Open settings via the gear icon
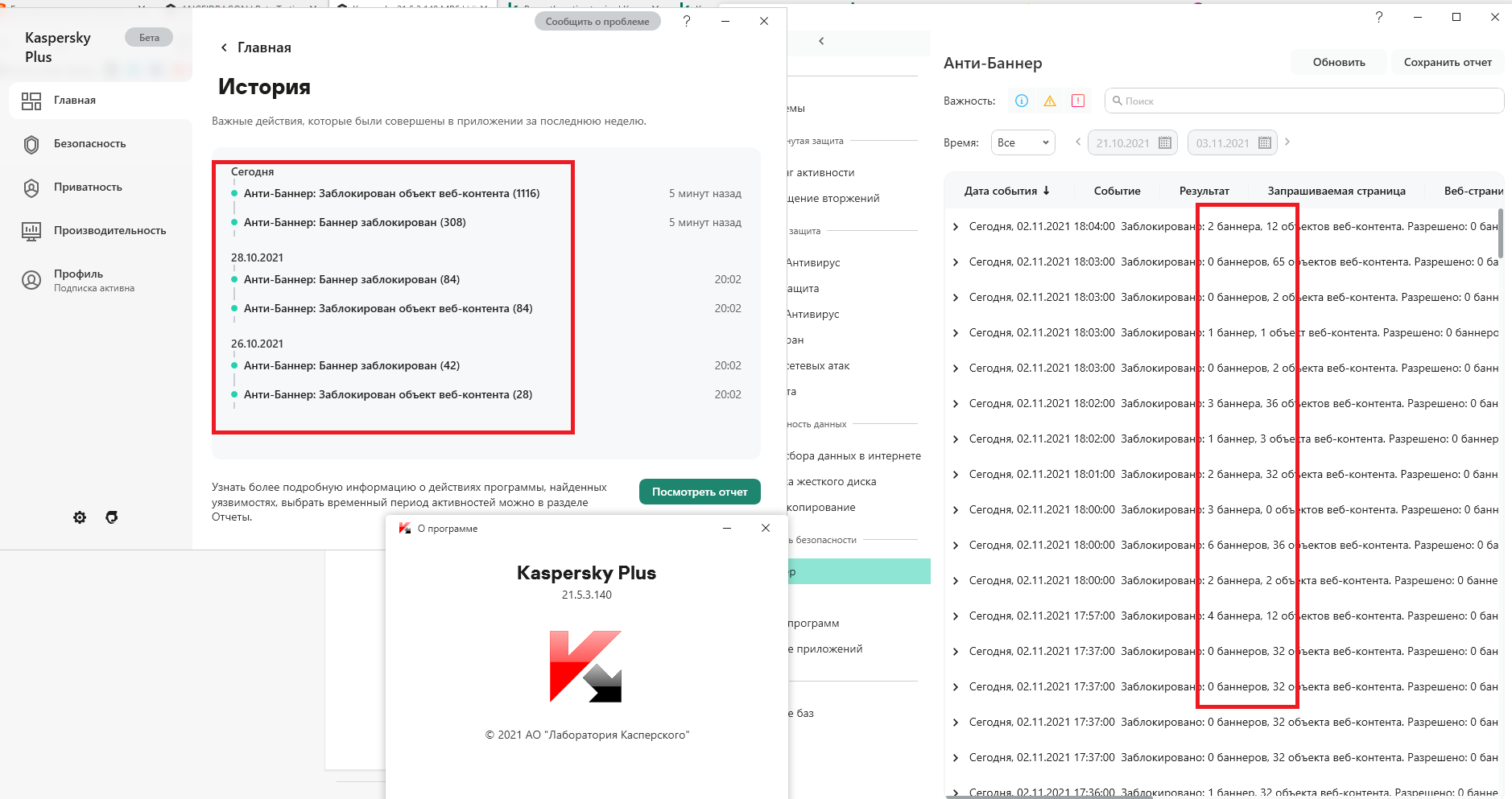 coord(80,517)
